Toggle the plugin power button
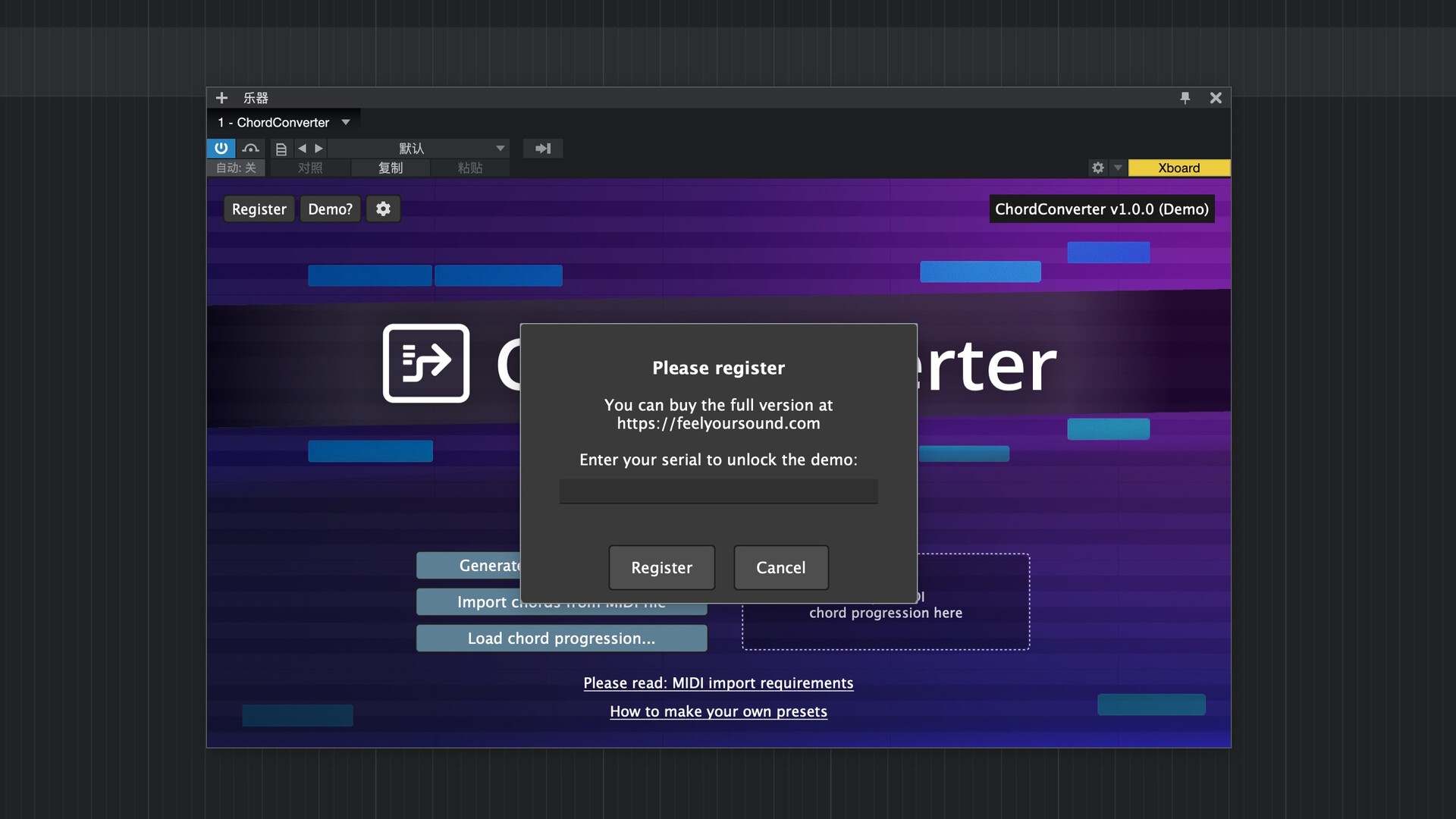 coord(221,148)
